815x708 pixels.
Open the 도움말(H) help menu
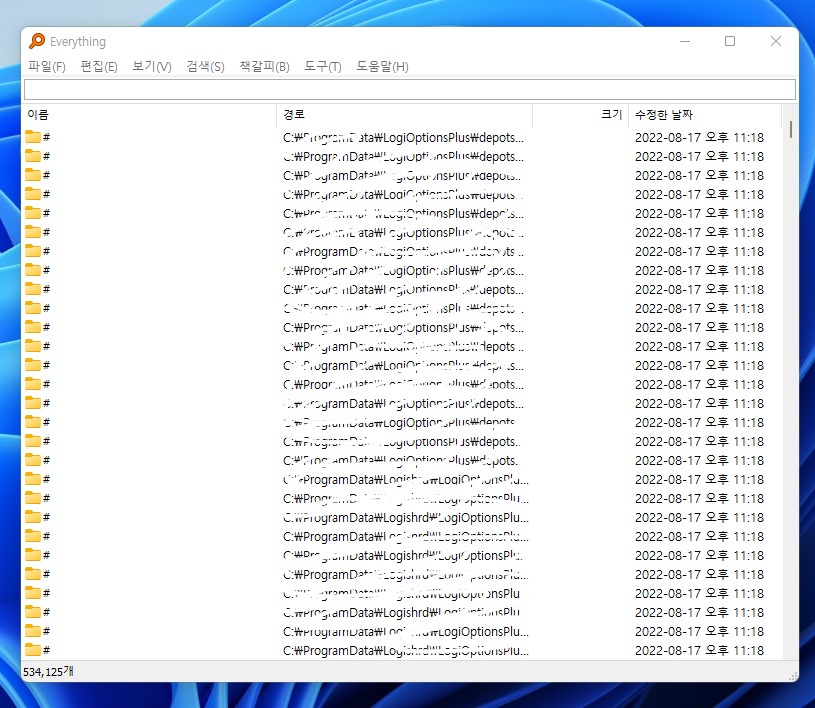click(382, 67)
